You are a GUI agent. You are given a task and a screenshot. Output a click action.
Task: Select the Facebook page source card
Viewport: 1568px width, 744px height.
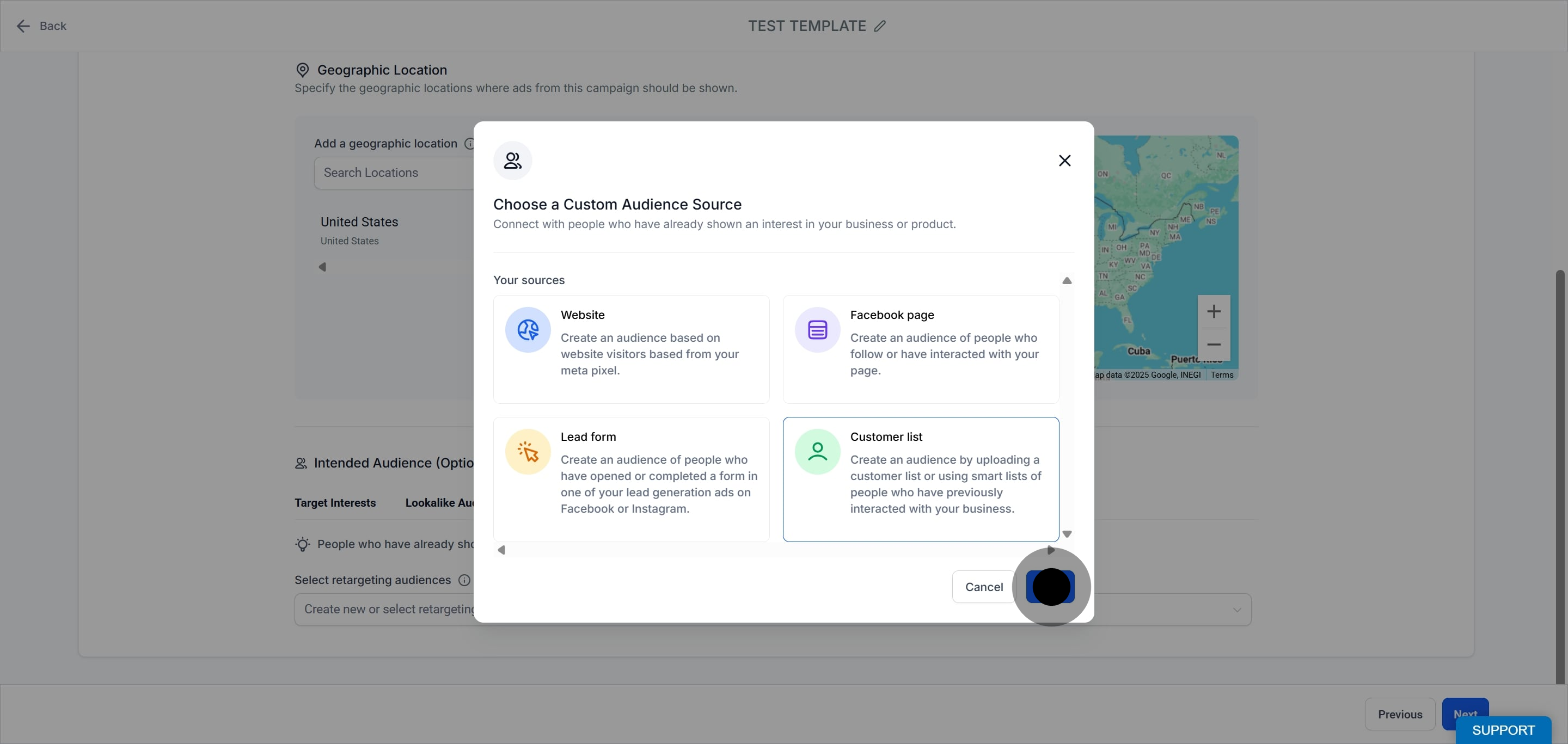pyautogui.click(x=920, y=349)
